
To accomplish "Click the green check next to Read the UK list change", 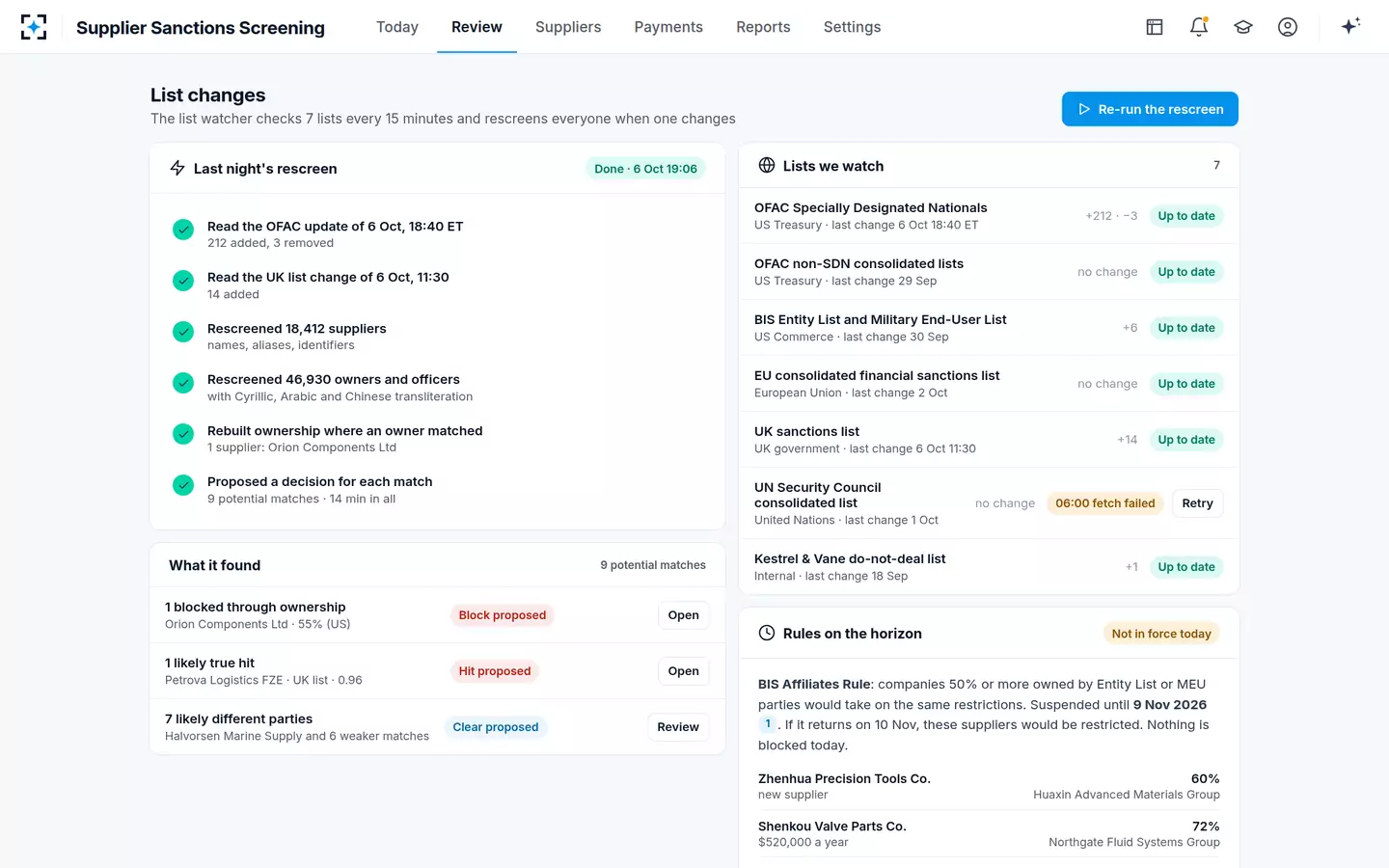I will tap(183, 281).
